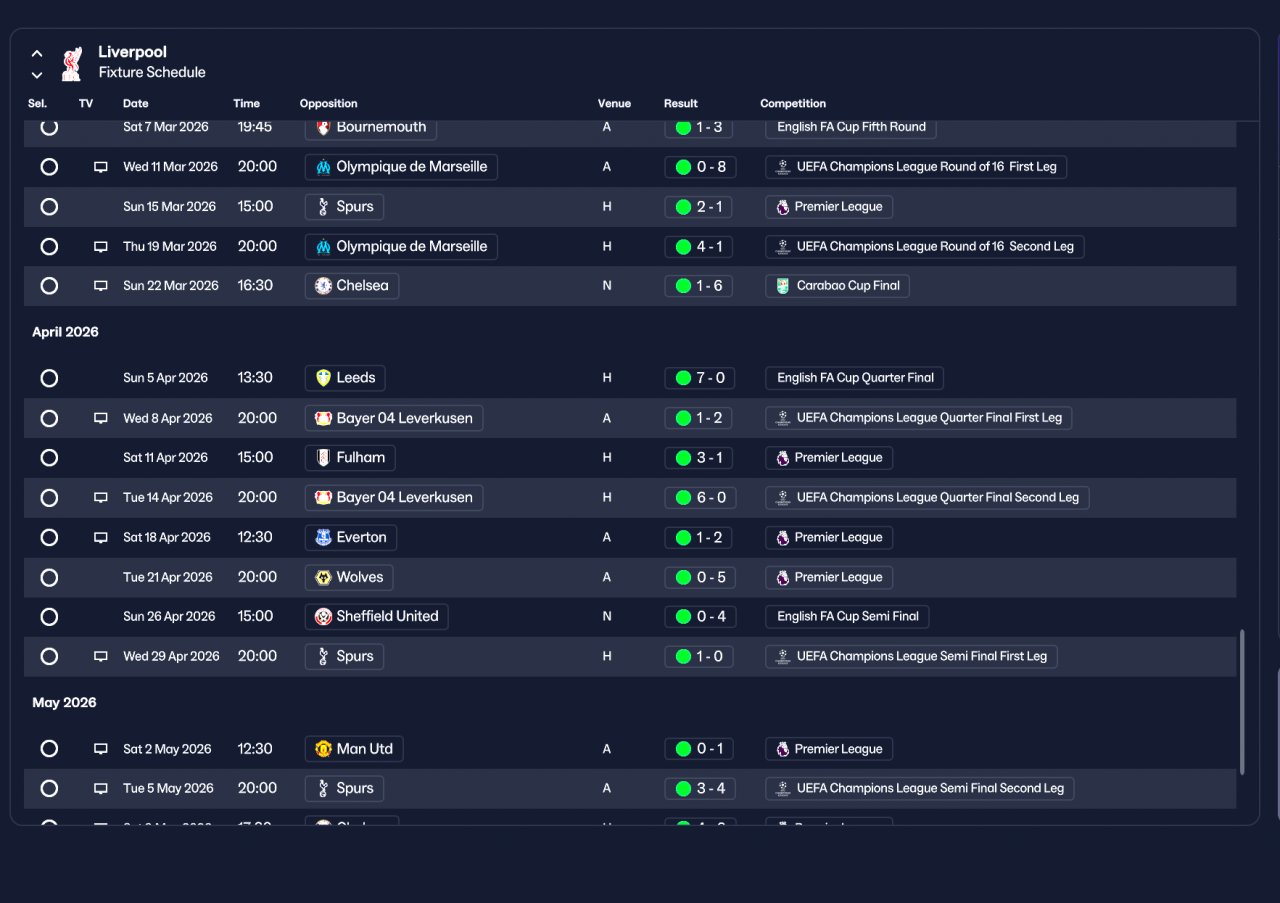Open Champions League Semi Final First Leg

tap(911, 657)
